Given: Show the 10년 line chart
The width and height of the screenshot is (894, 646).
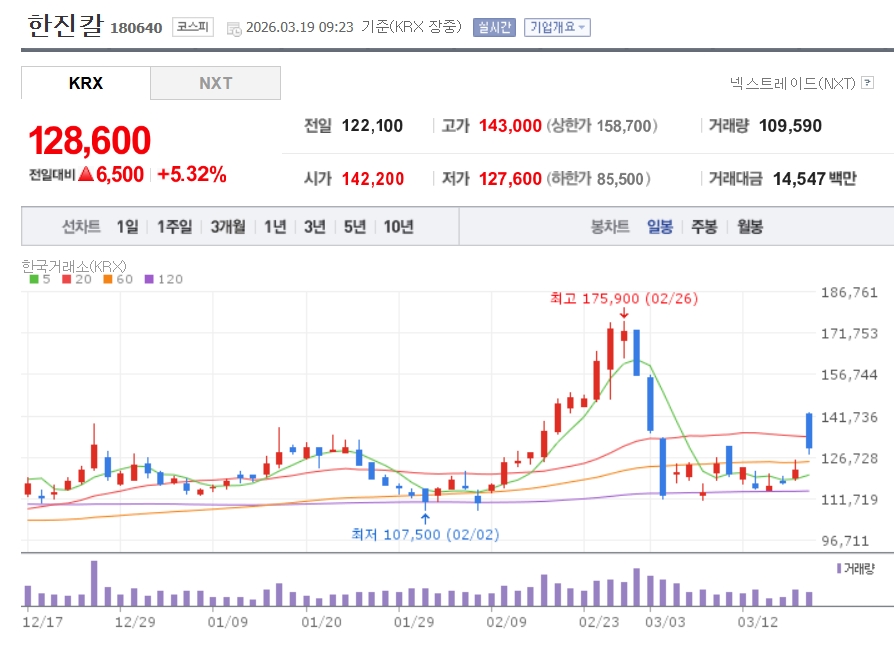Looking at the screenshot, I should pos(398,227).
